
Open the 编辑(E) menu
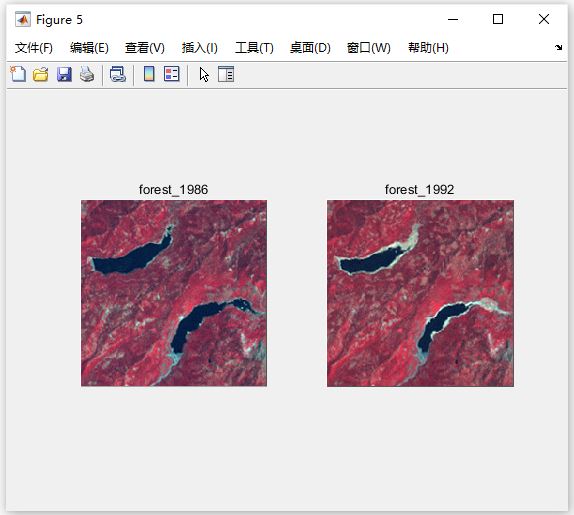[x=89, y=48]
